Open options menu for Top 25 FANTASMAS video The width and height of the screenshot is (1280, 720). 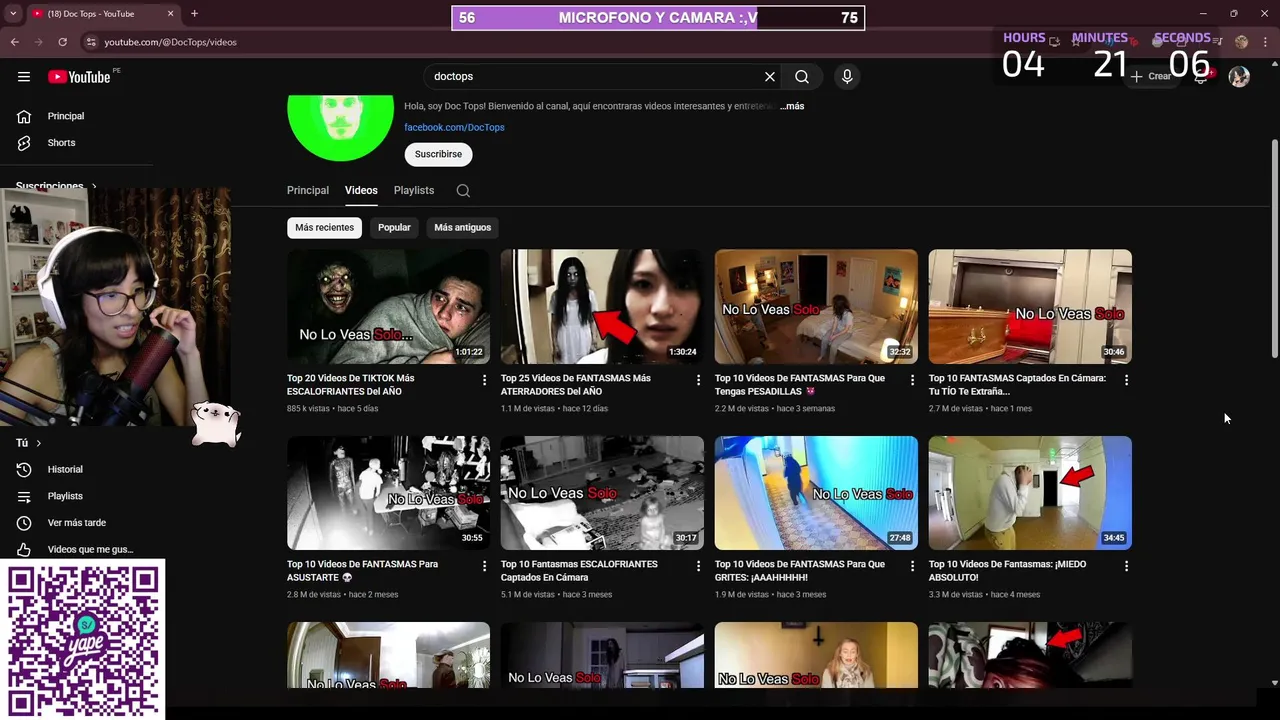point(698,380)
